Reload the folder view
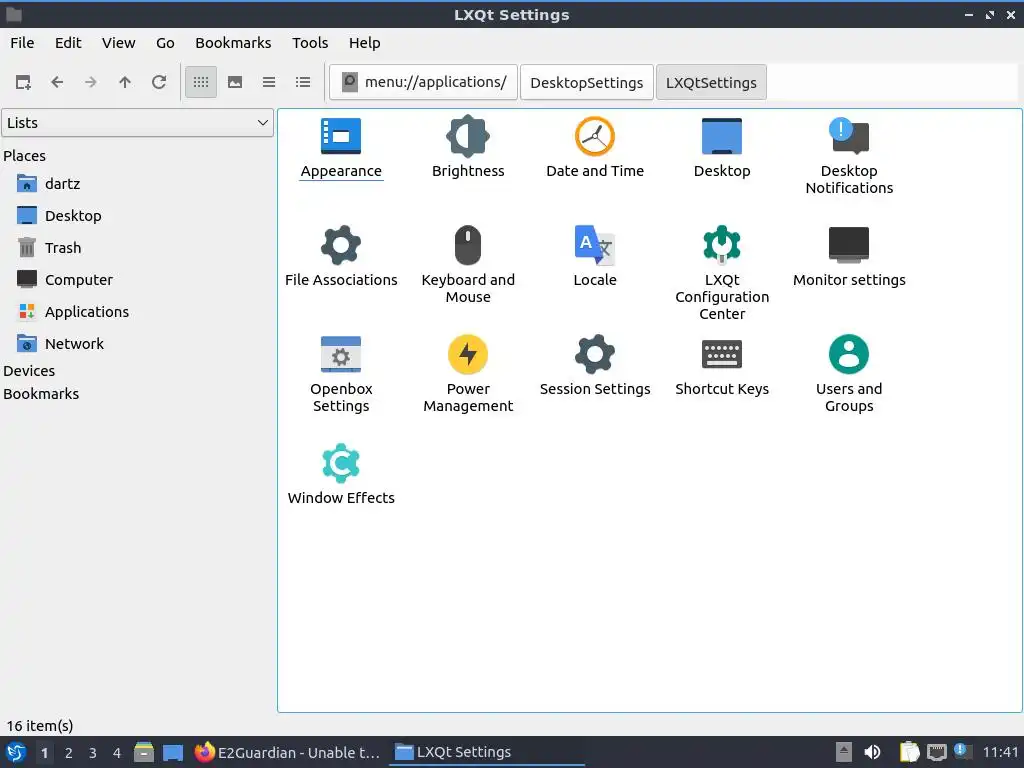Image resolution: width=1024 pixels, height=768 pixels. [159, 82]
